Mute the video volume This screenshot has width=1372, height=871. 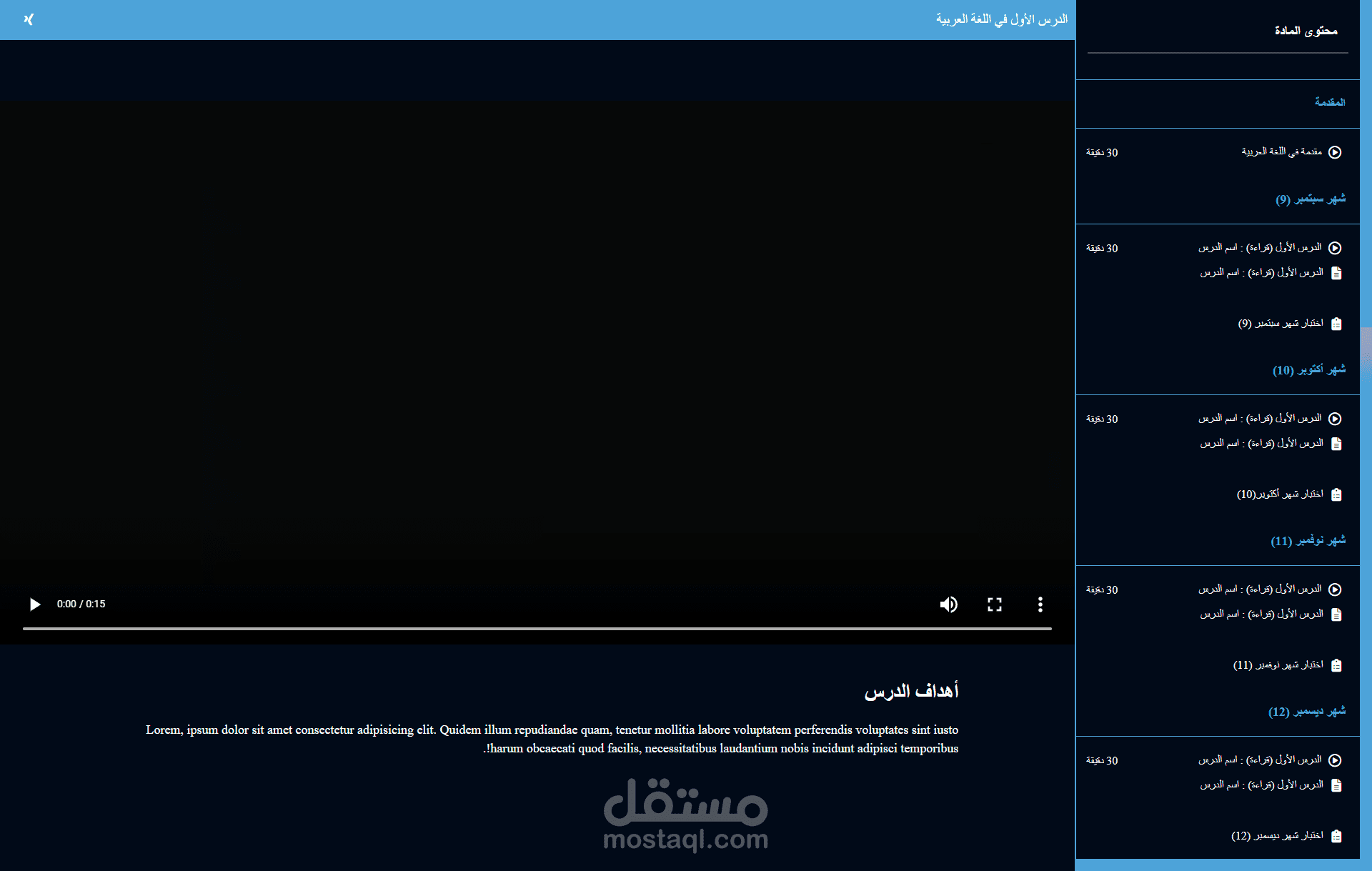[x=948, y=604]
